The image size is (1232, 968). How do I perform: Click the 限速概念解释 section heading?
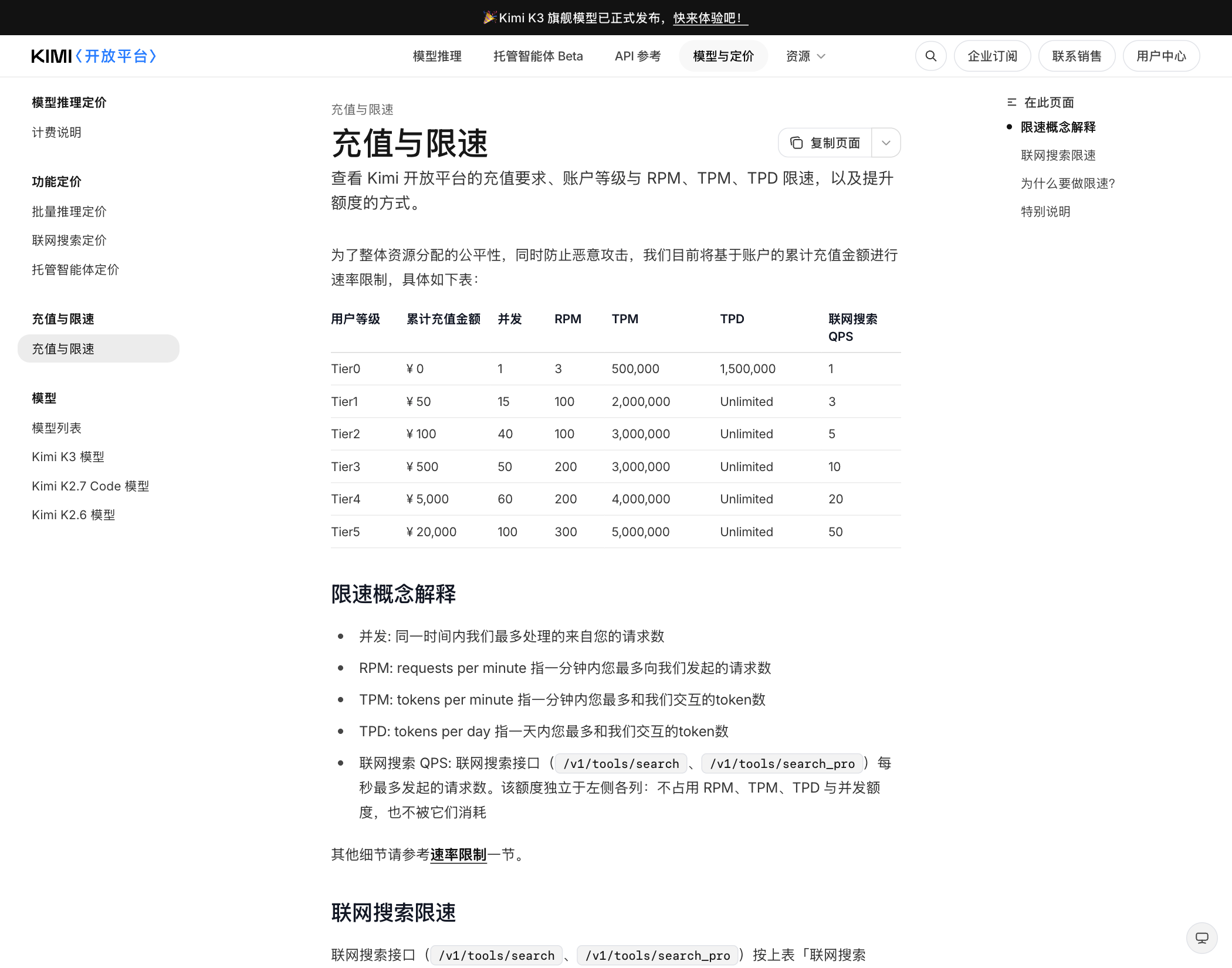click(x=393, y=594)
